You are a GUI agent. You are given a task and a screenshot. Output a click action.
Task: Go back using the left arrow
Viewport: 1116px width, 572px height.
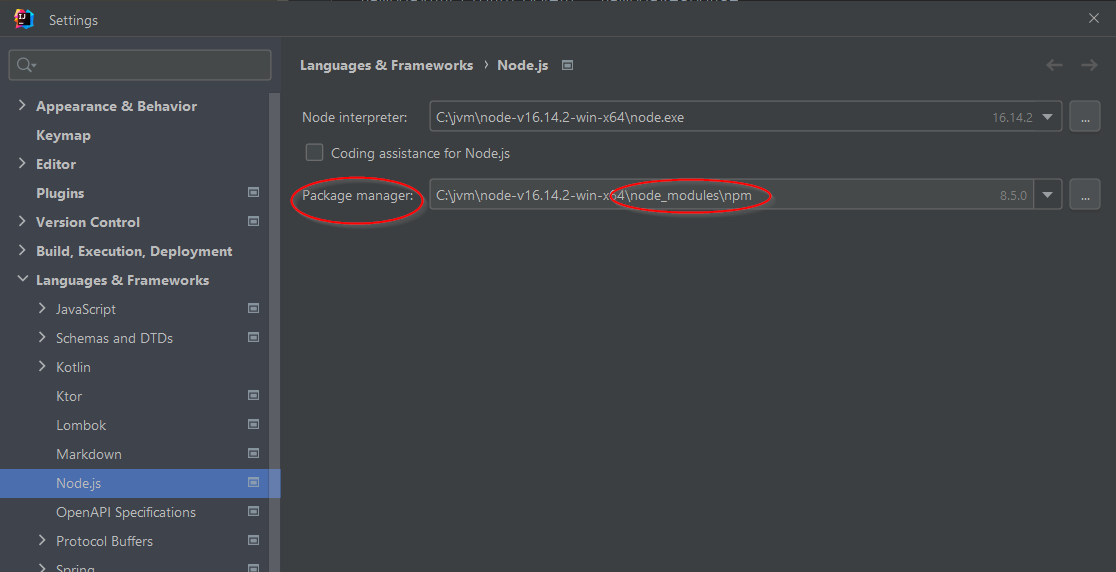click(x=1054, y=65)
